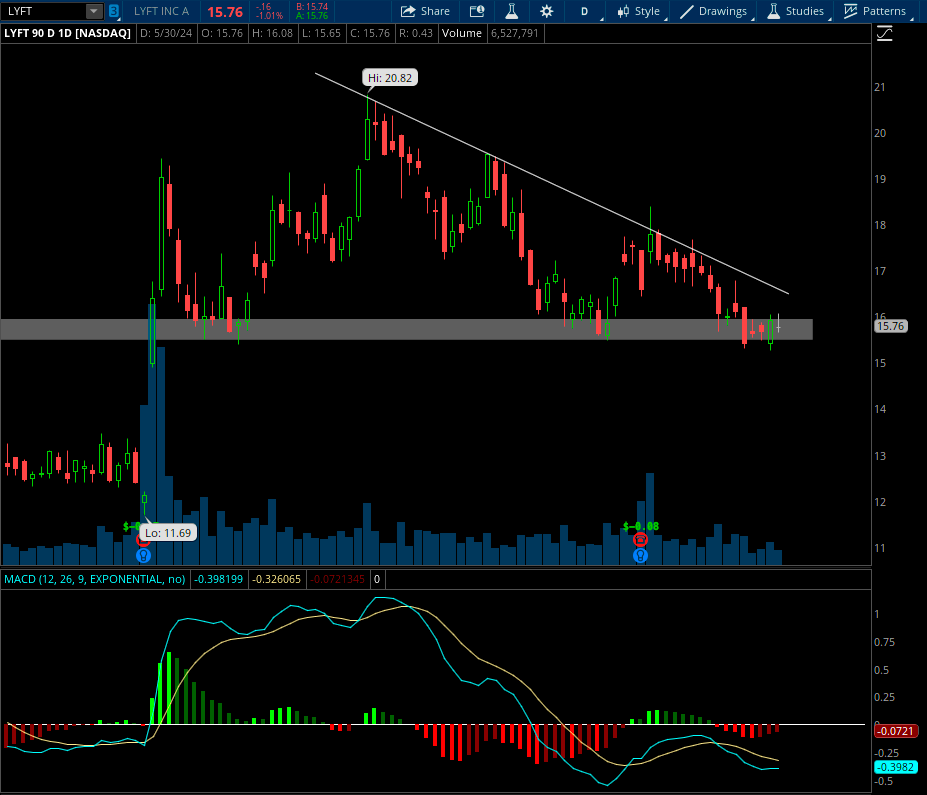
Task: Click the beaker icon beside Studies
Action: pyautogui.click(x=773, y=11)
